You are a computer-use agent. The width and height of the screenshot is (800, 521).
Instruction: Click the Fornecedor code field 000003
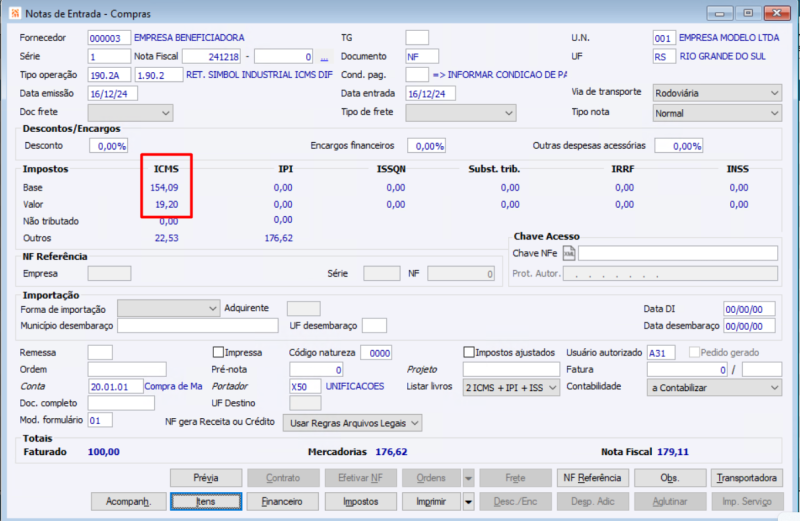coord(109,38)
